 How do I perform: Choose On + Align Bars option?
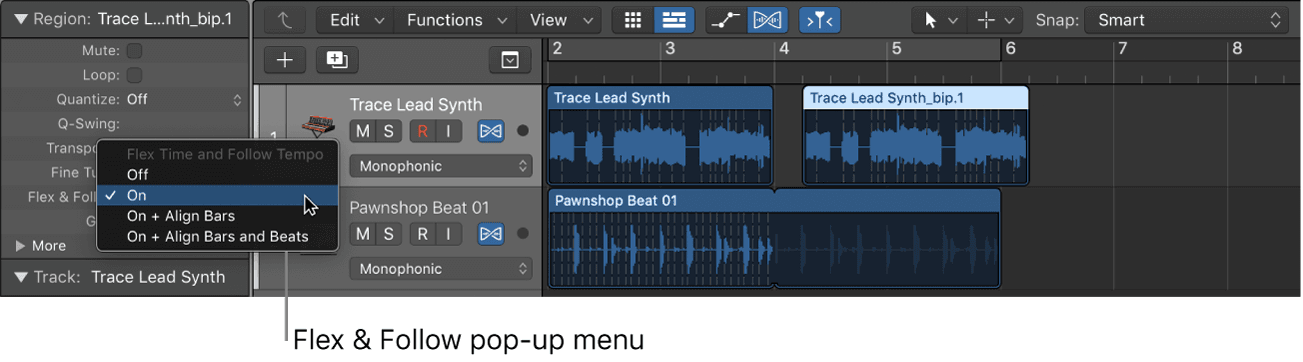click(217, 216)
